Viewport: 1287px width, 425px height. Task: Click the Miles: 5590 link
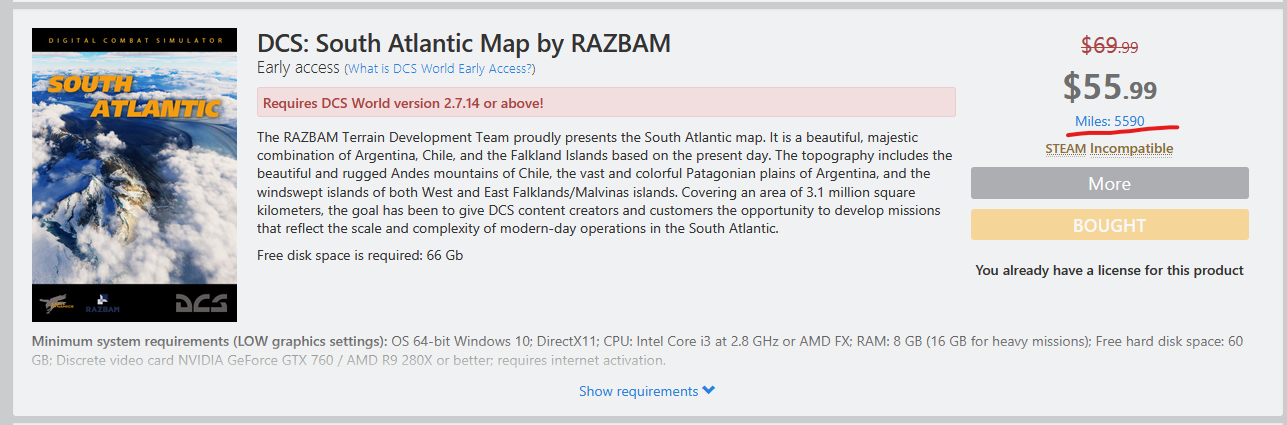pos(1109,121)
